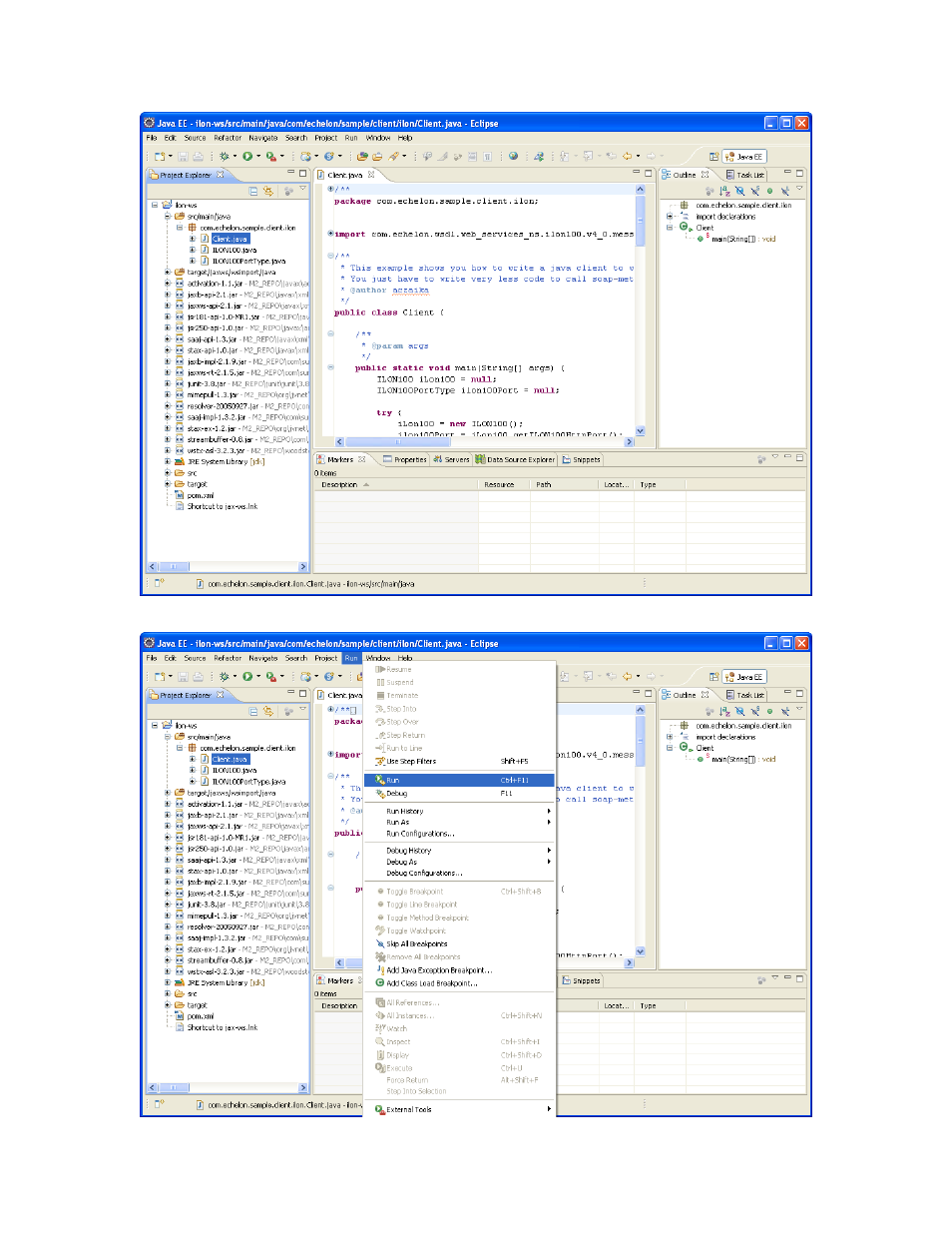Open External Tools submenu in the Run menu
This screenshot has height=1233, width=952.
460,1109
